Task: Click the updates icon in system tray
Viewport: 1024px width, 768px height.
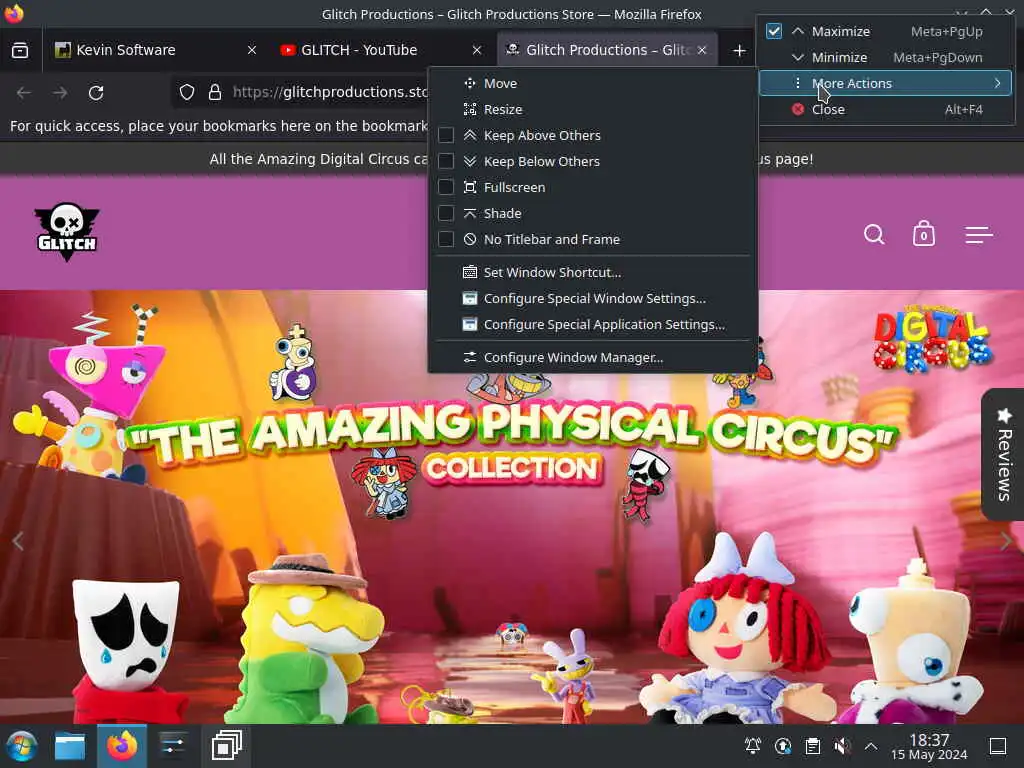Action: (783, 746)
